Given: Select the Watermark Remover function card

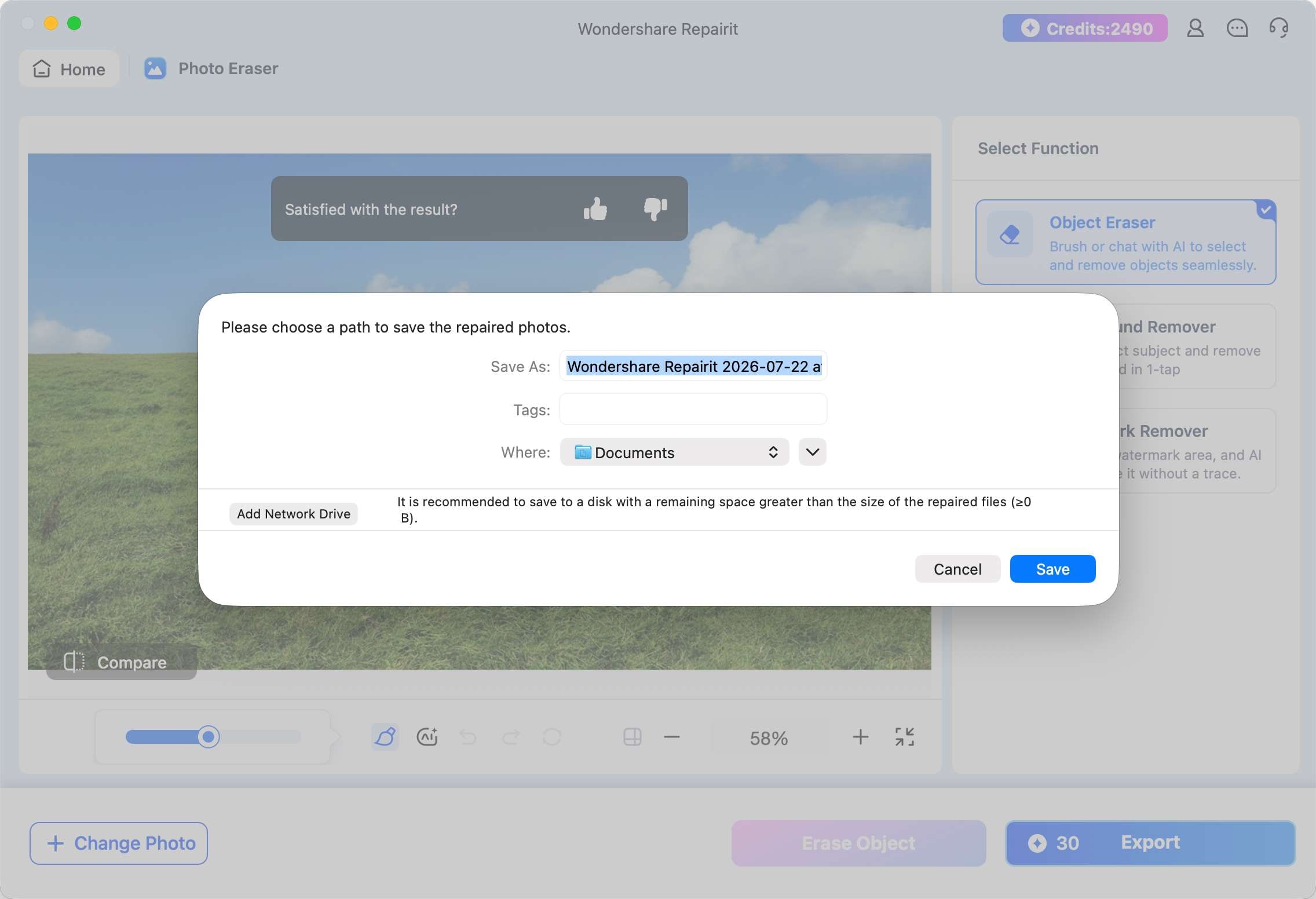Looking at the screenshot, I should click(x=1197, y=451).
